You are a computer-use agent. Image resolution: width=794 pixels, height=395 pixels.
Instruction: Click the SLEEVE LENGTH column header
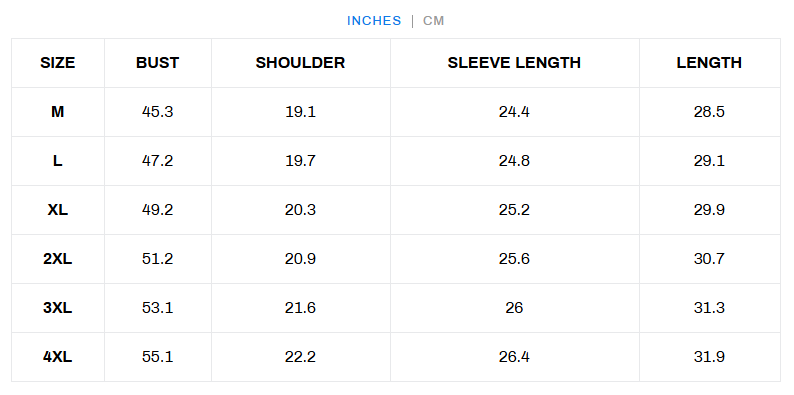(x=514, y=63)
